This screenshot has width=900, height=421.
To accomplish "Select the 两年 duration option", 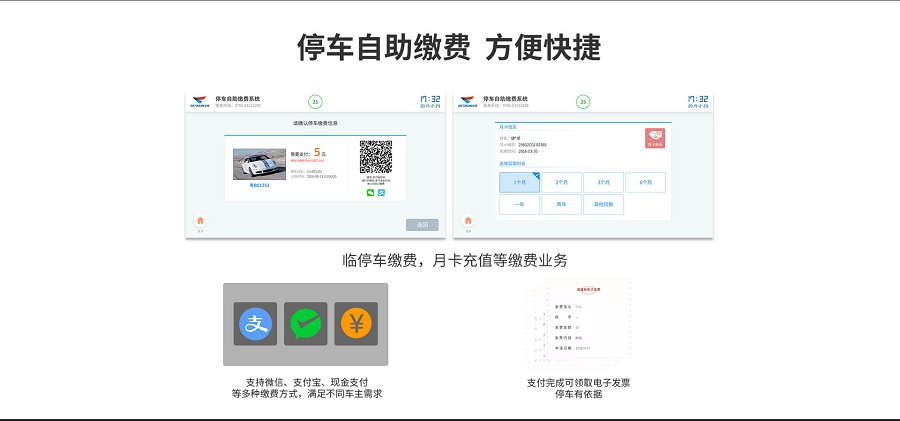I will click(x=561, y=204).
